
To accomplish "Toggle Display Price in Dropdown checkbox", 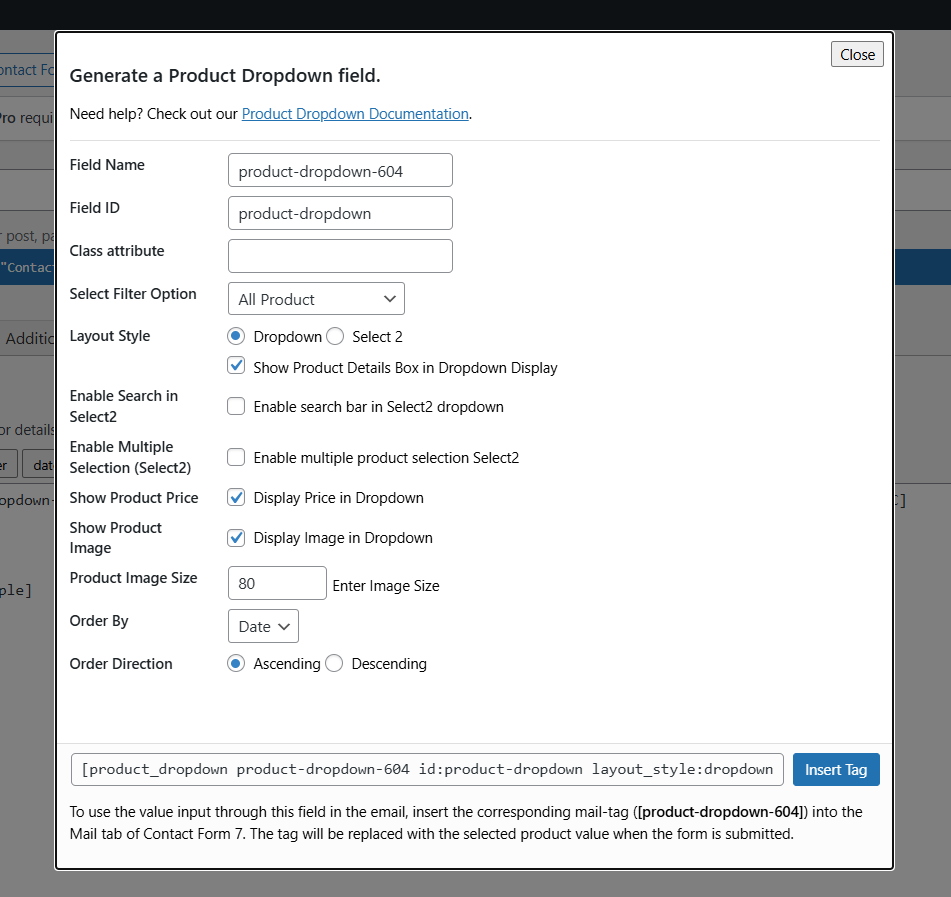I will coord(236,497).
